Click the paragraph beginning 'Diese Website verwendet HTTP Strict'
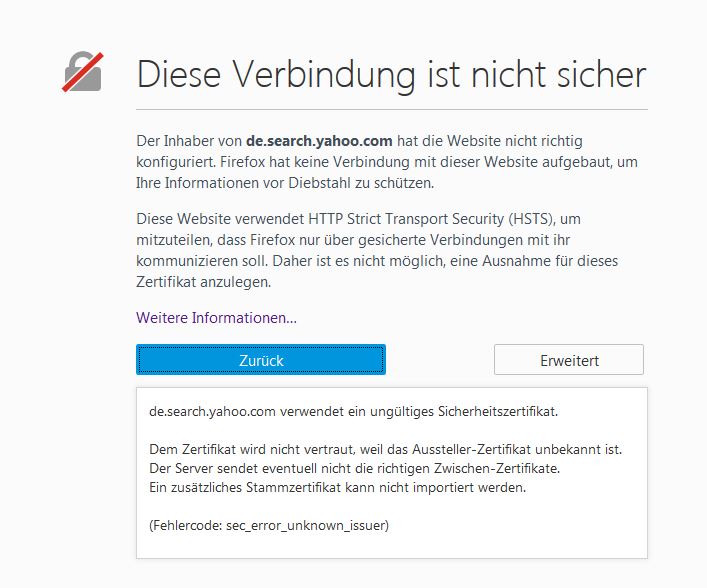The image size is (707, 588). pos(377,250)
